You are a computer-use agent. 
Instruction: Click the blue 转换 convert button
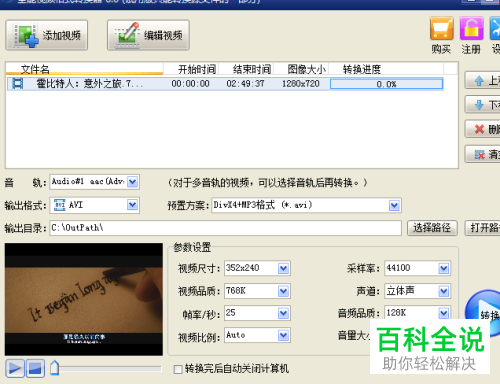[x=483, y=312]
